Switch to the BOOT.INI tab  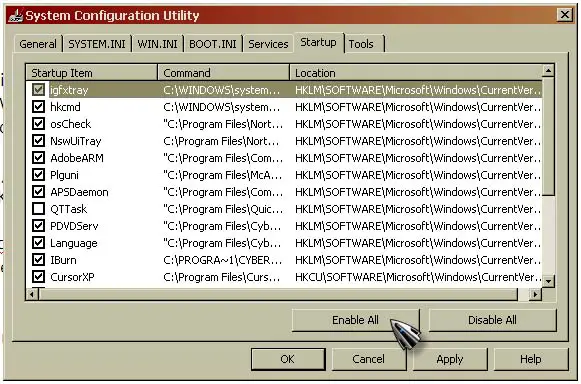click(x=213, y=44)
